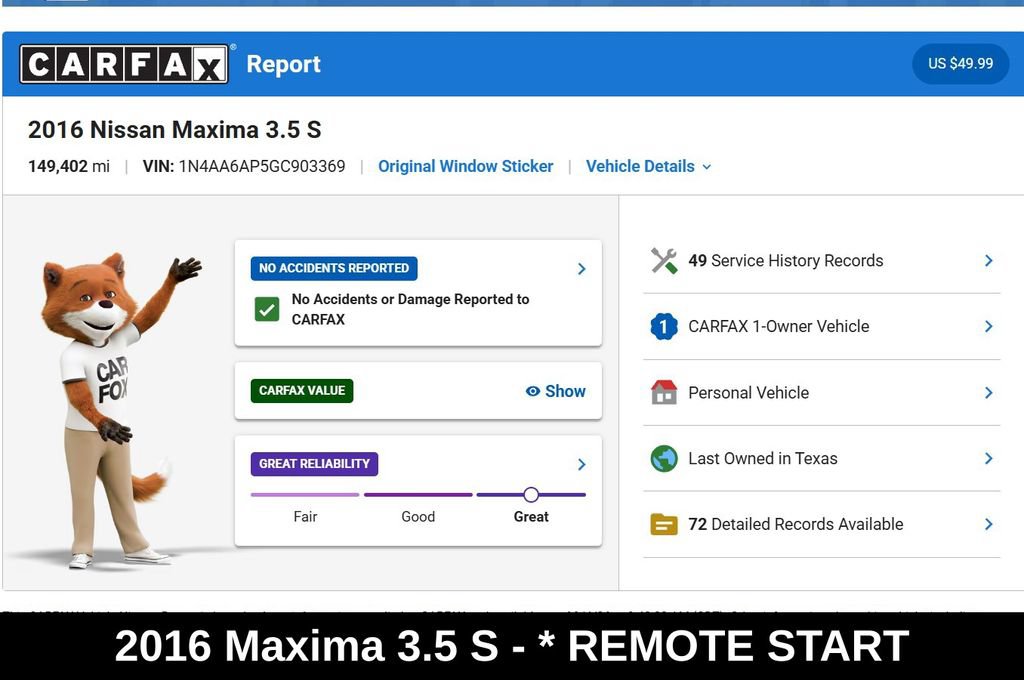Open chevron for Last Owned in Texas
This screenshot has height=680, width=1024.
988,459
